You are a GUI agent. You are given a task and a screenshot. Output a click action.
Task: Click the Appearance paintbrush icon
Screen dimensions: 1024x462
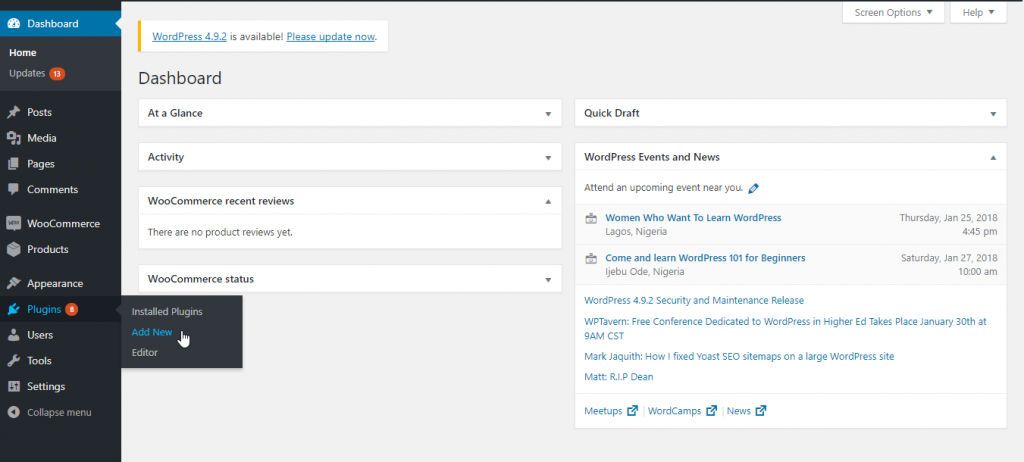point(14,284)
